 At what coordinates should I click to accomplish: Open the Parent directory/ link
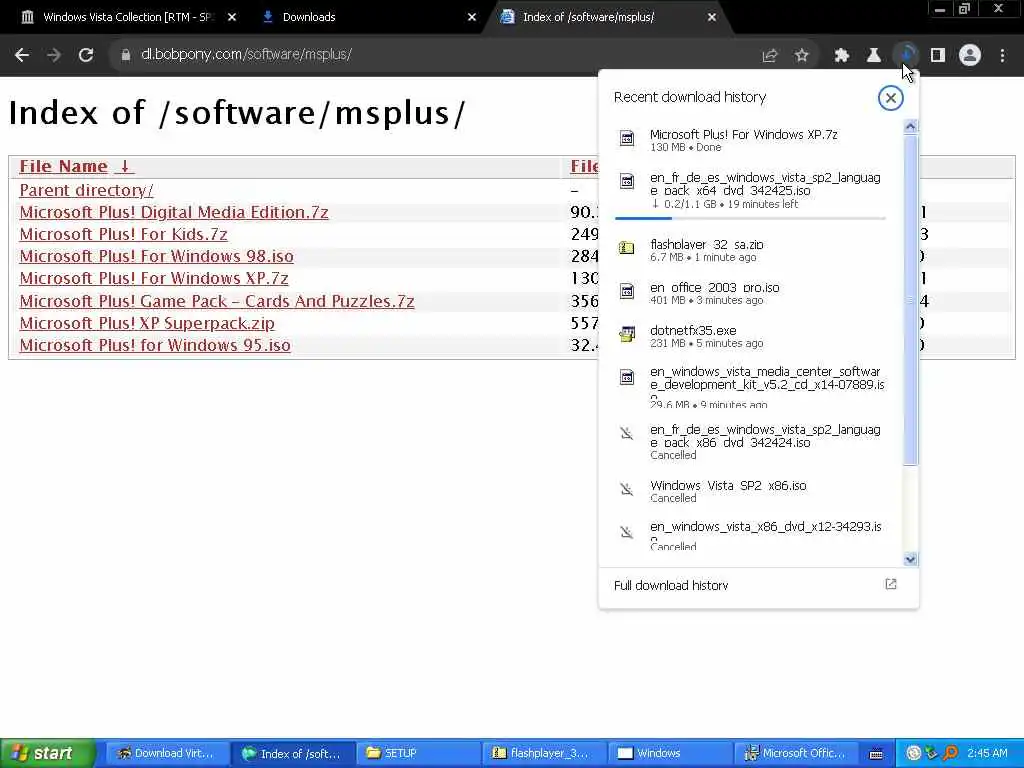point(86,190)
